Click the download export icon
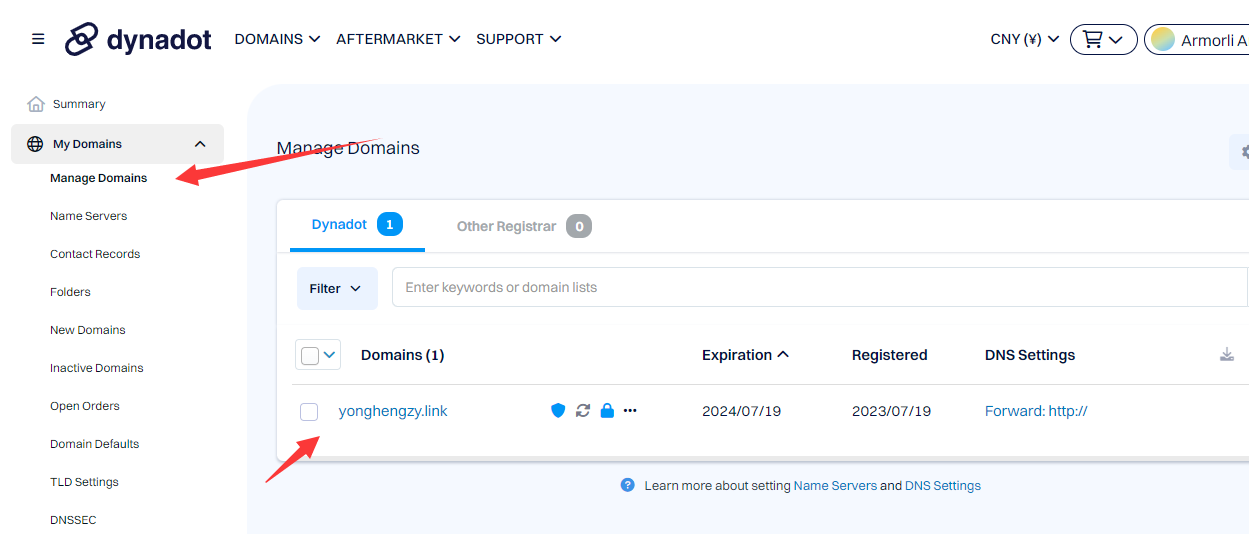This screenshot has height=534, width=1249. tap(1227, 355)
